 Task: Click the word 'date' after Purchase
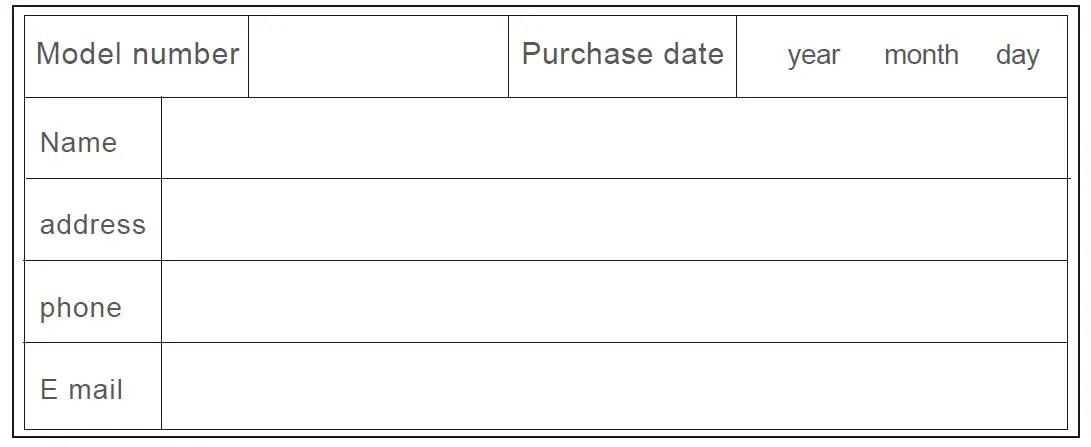coord(693,54)
